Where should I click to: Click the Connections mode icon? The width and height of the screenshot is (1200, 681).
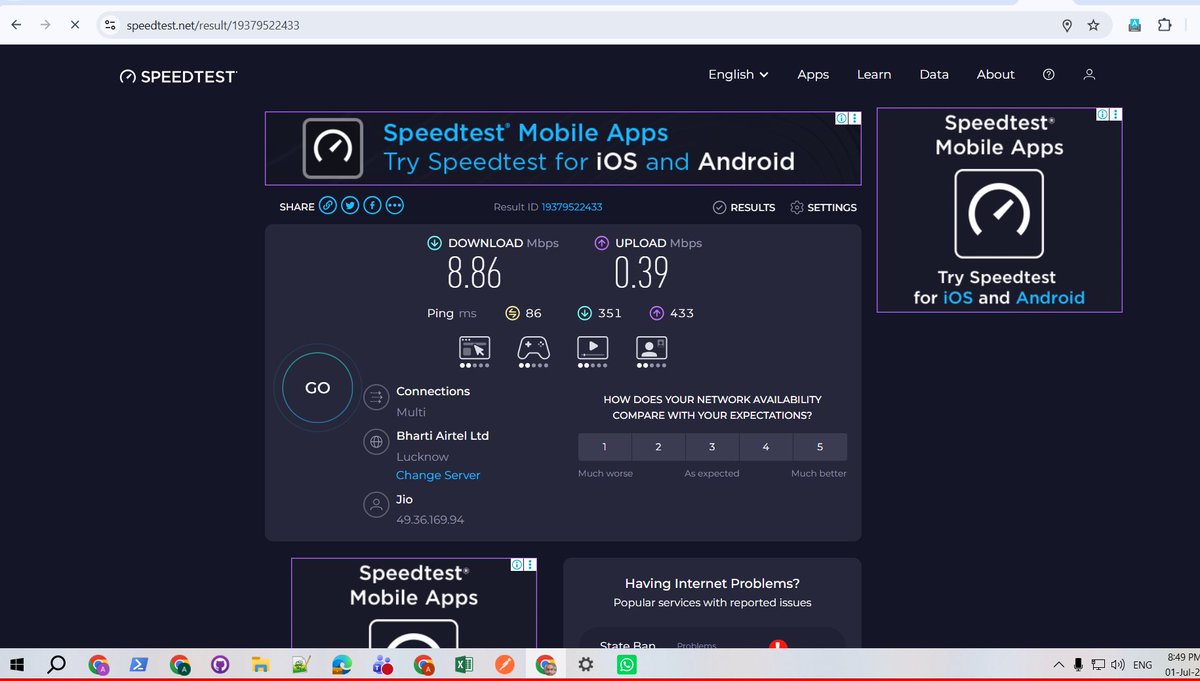(376, 398)
